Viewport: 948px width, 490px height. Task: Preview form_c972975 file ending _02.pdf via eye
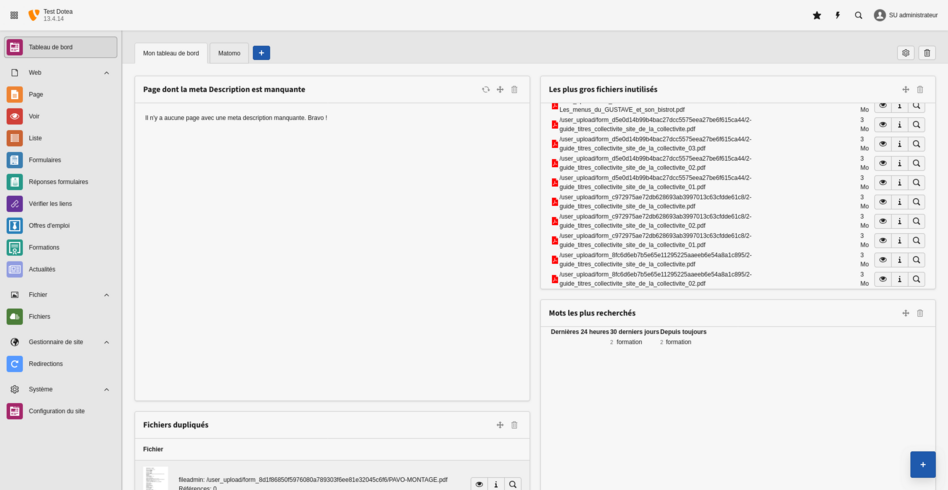coord(883,221)
